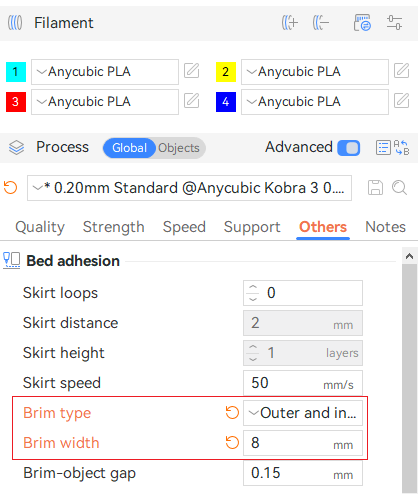Viewport: 420px width, 495px height.
Task: Open the Strength tab
Action: tap(114, 227)
